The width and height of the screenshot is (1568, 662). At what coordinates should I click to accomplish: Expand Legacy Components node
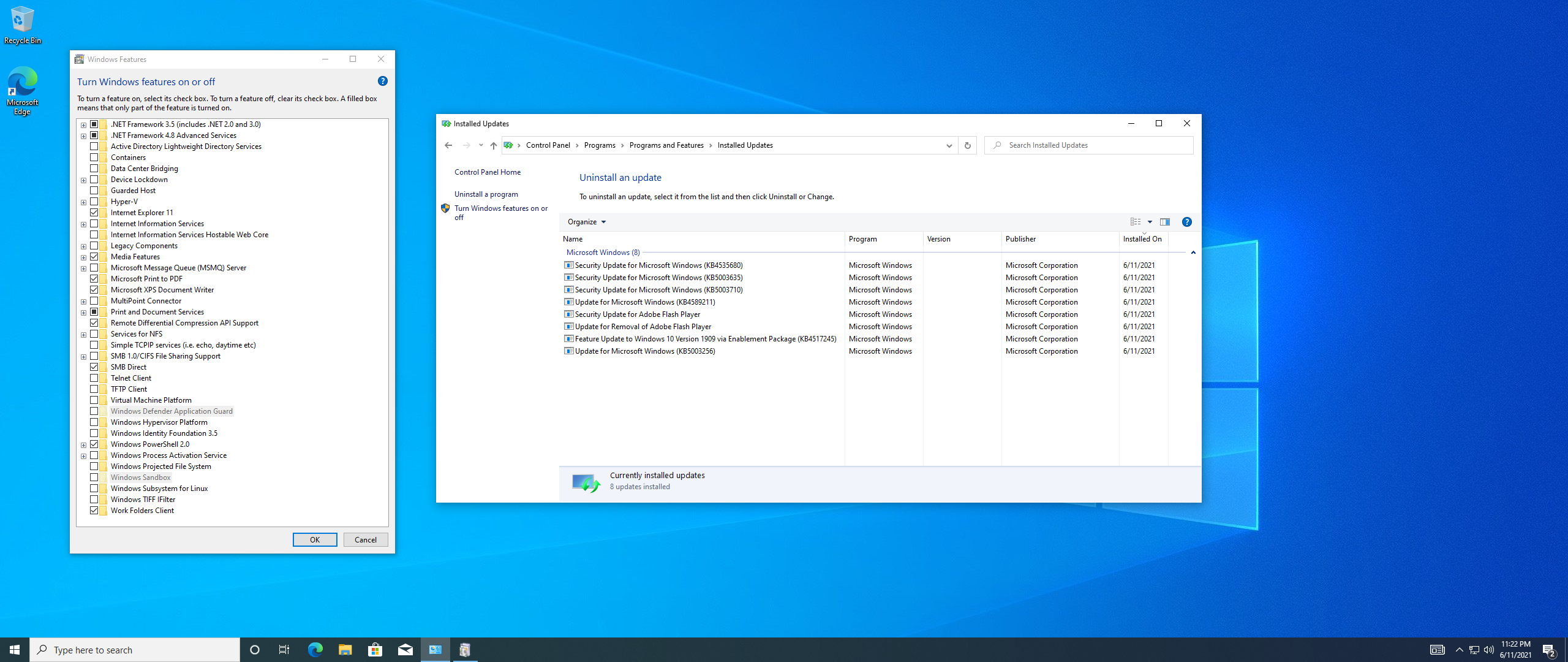click(x=83, y=246)
